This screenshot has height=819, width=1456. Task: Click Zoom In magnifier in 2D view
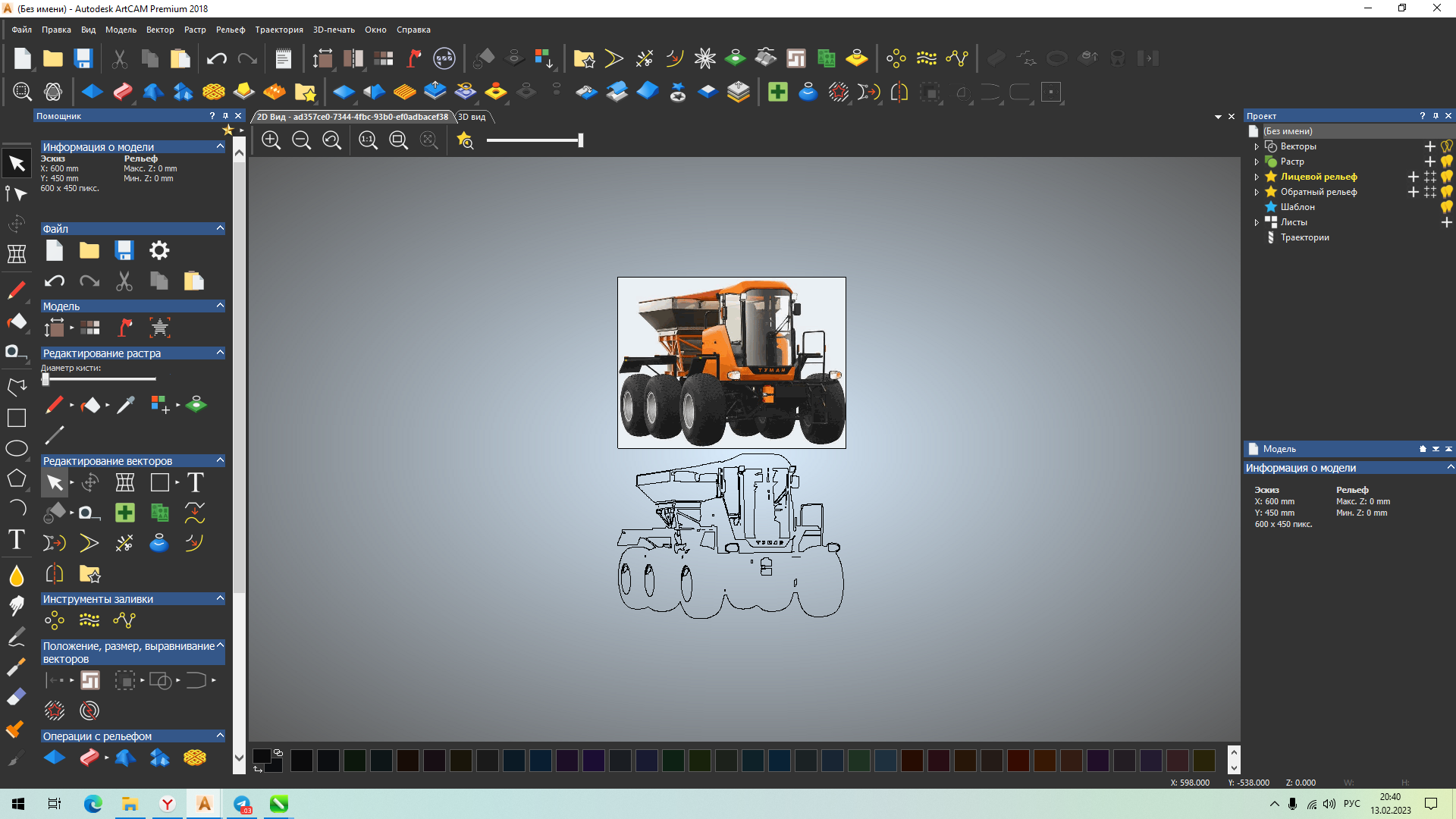coord(271,140)
